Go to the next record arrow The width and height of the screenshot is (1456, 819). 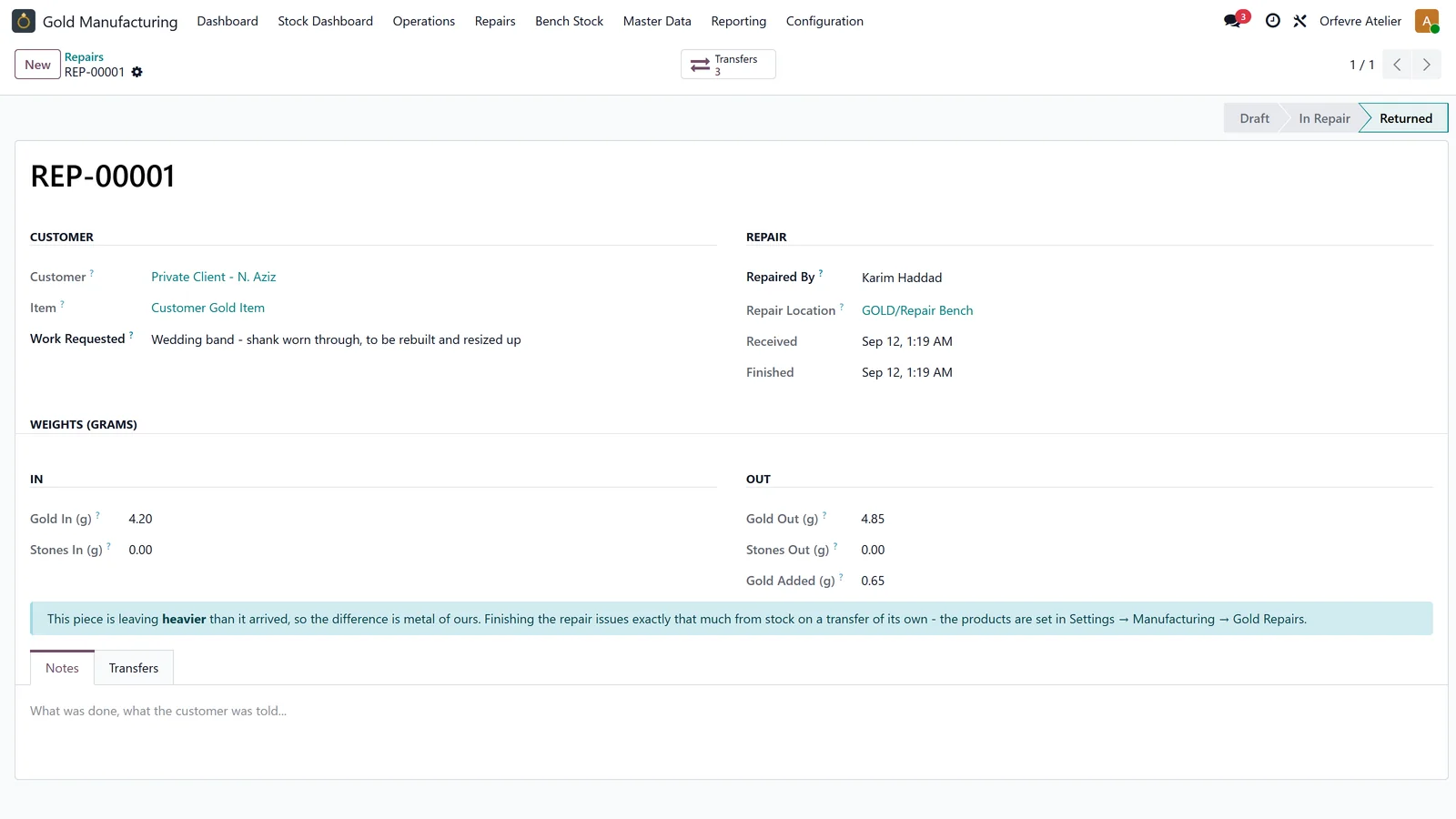point(1426,65)
